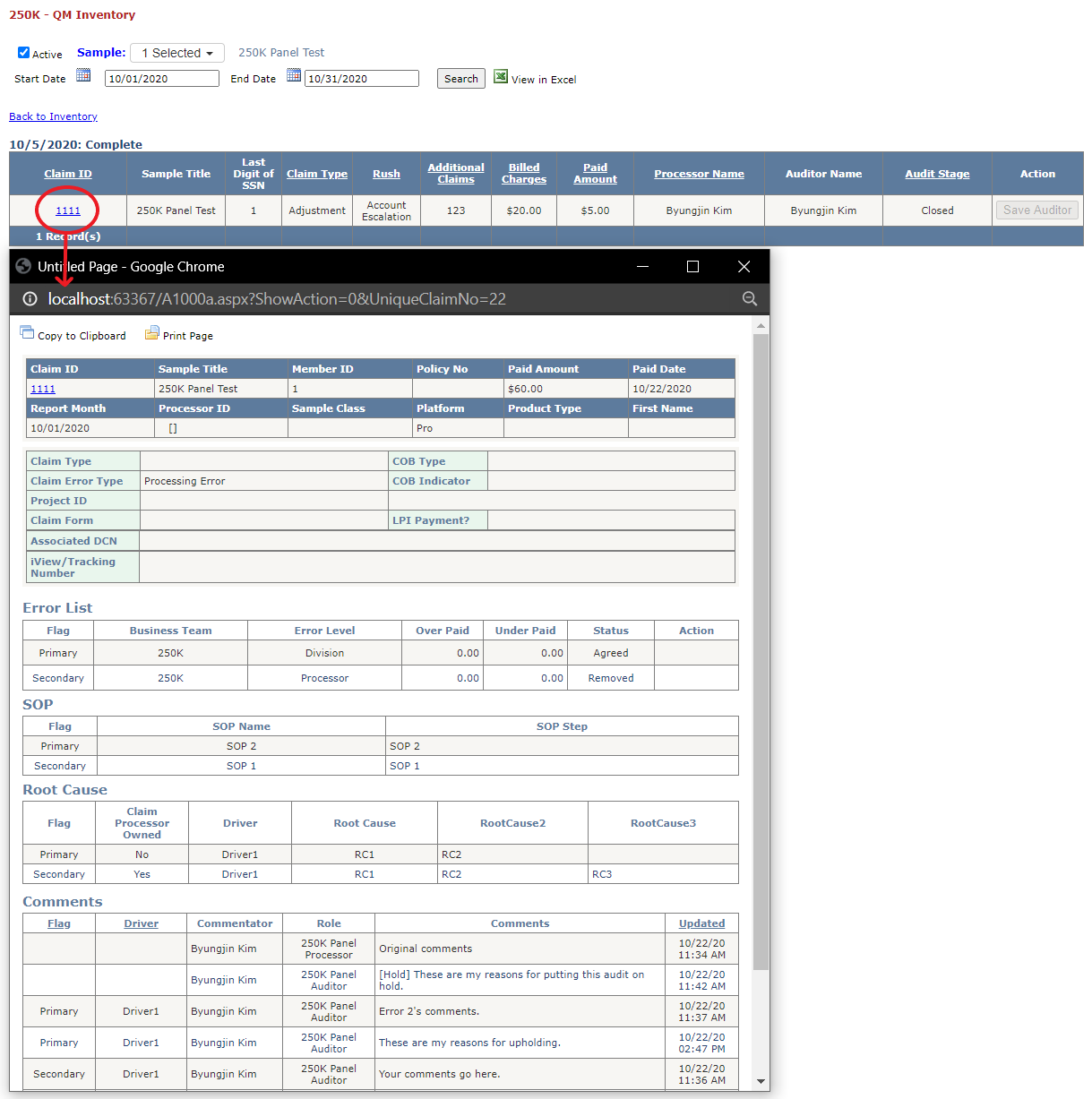The image size is (1092, 1099).
Task: Sort by the Billed Charges header
Action: 524,174
